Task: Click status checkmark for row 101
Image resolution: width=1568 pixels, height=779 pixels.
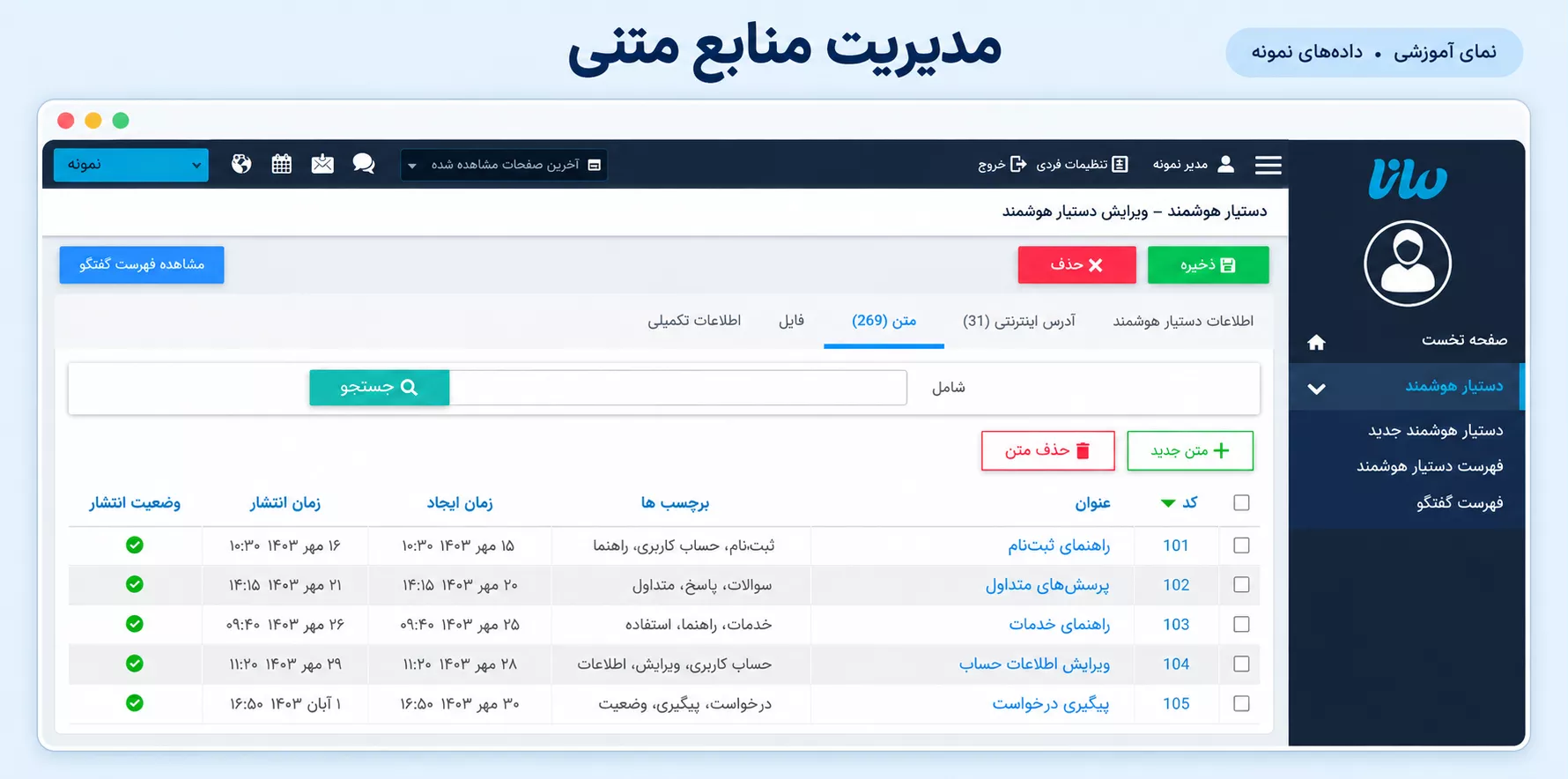Action: [135, 545]
